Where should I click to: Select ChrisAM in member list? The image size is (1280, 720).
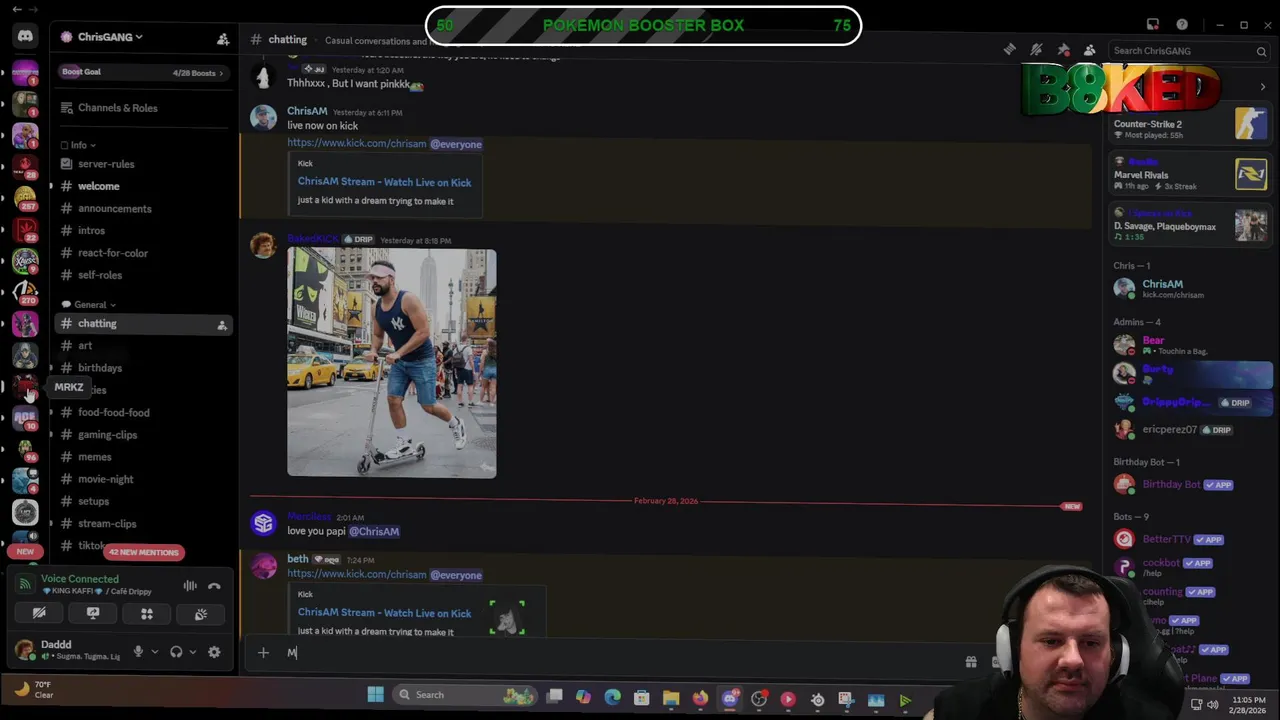(x=1190, y=288)
